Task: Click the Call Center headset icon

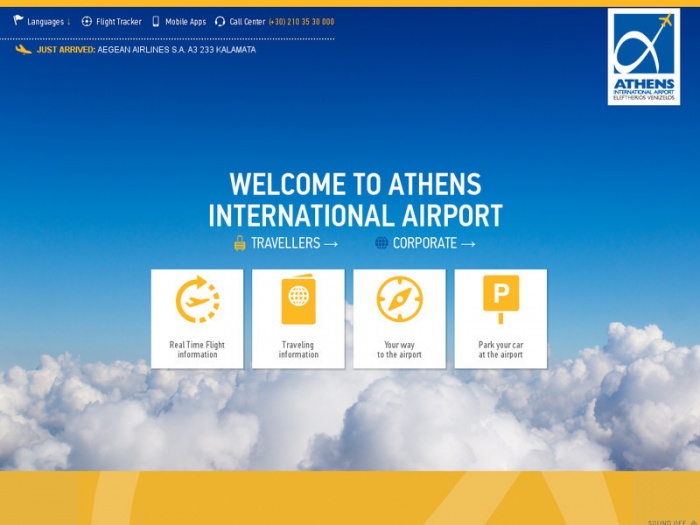Action: click(220, 21)
